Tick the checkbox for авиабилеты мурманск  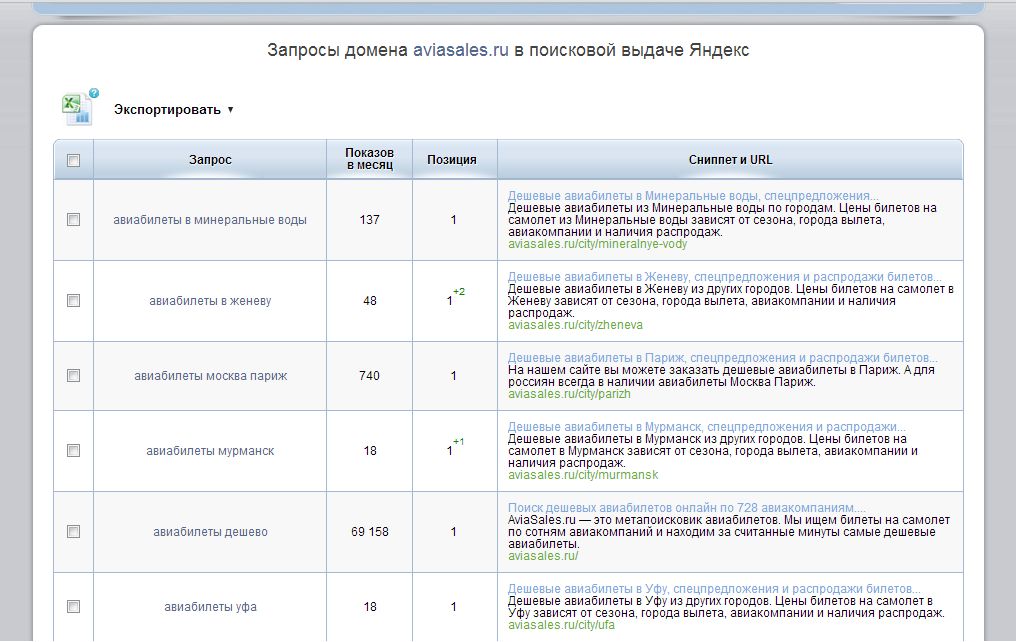73,450
